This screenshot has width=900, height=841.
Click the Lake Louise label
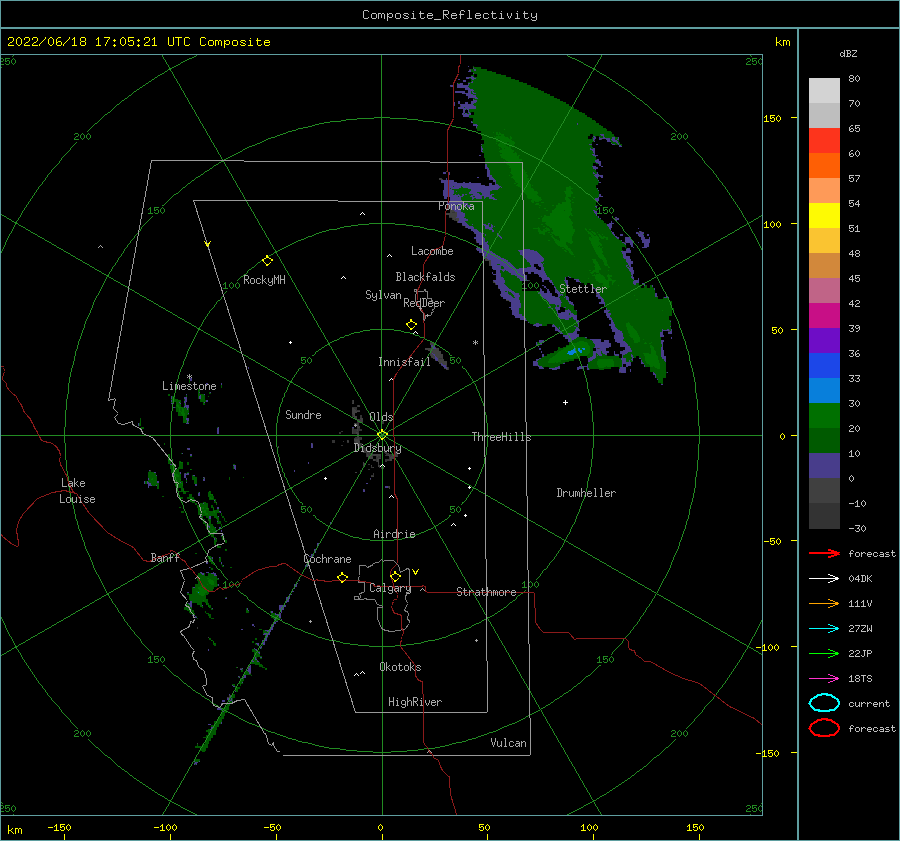77,491
